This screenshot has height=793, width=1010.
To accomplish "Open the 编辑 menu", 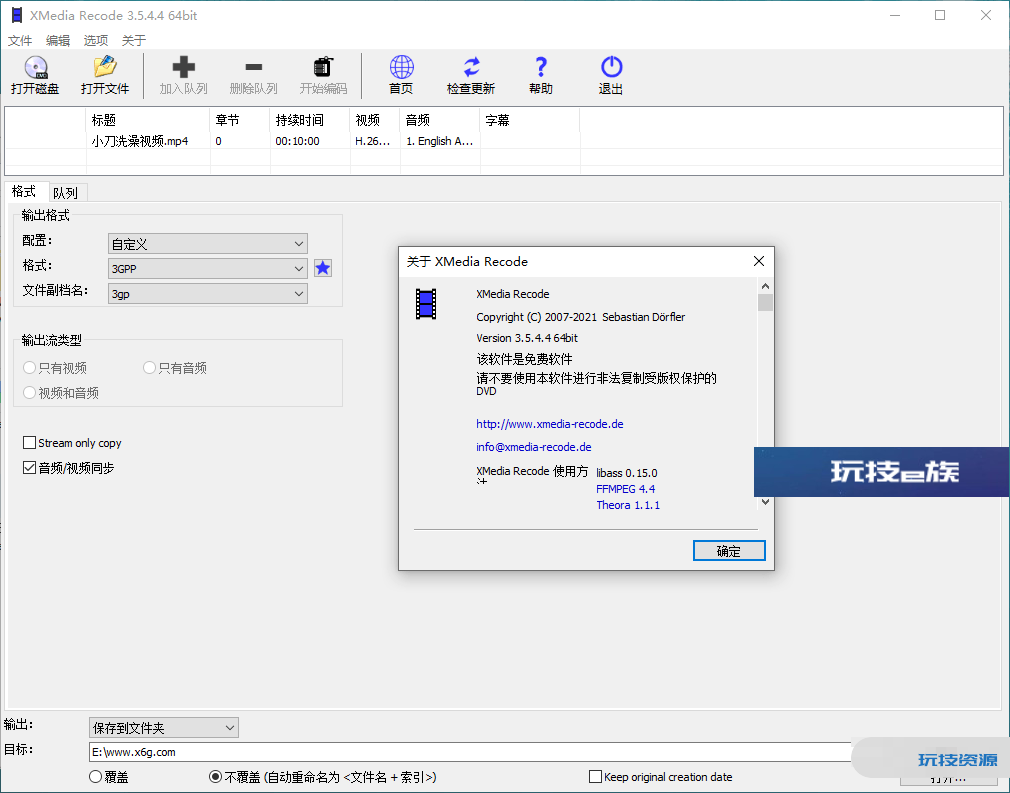I will point(58,41).
